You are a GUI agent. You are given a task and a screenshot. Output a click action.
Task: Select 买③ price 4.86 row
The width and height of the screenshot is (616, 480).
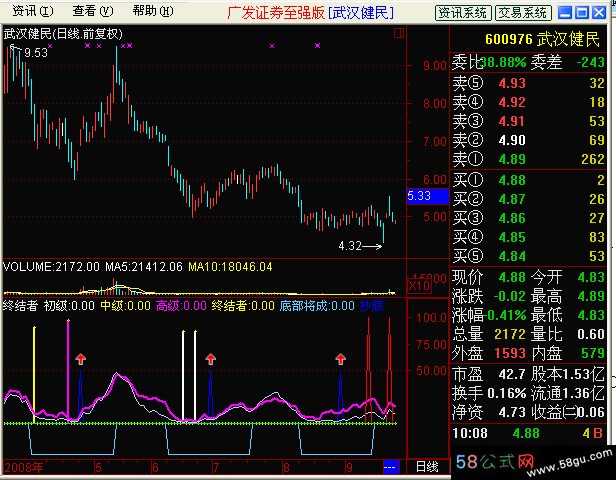[528, 218]
